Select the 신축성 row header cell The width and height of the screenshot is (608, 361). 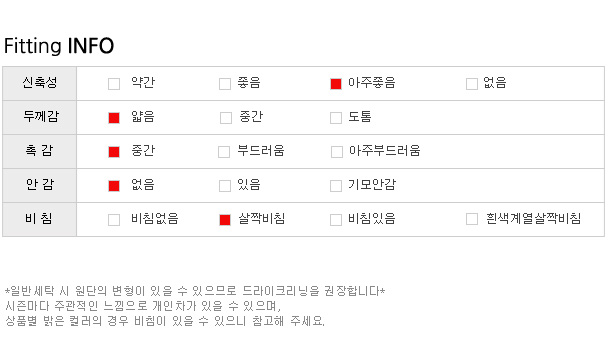tap(40, 83)
